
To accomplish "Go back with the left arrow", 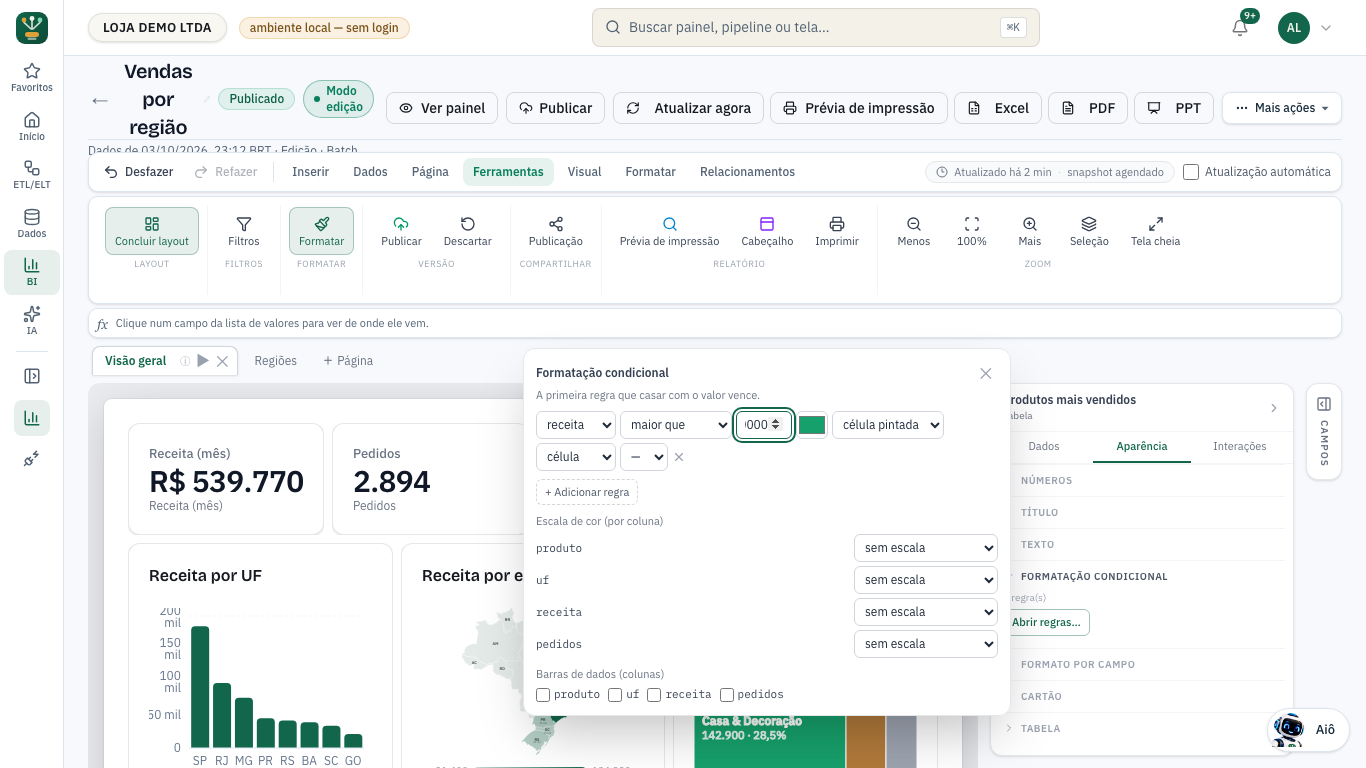I will tap(100, 100).
